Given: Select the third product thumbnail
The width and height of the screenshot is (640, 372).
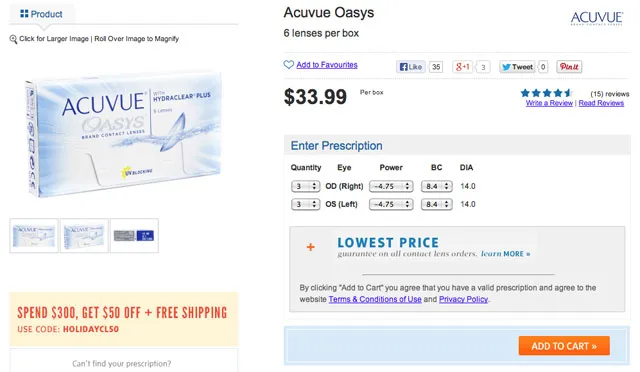Looking at the screenshot, I should 134,236.
